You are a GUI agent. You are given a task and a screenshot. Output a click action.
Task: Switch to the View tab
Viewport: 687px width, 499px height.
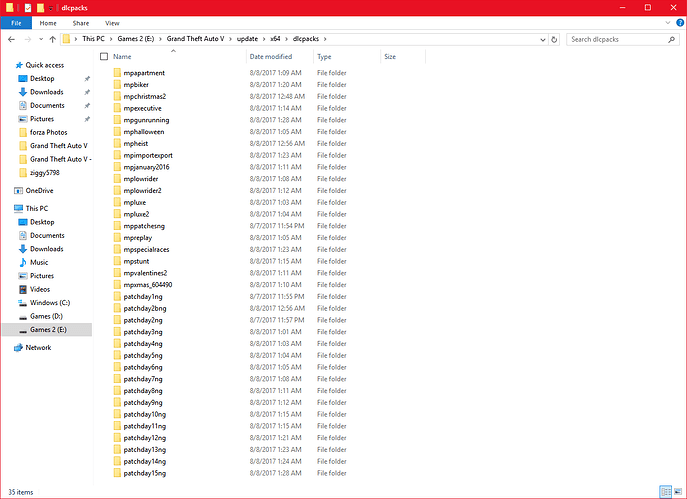(112, 23)
